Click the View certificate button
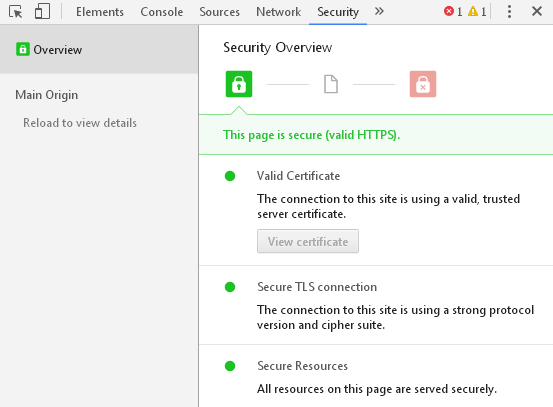 click(308, 241)
